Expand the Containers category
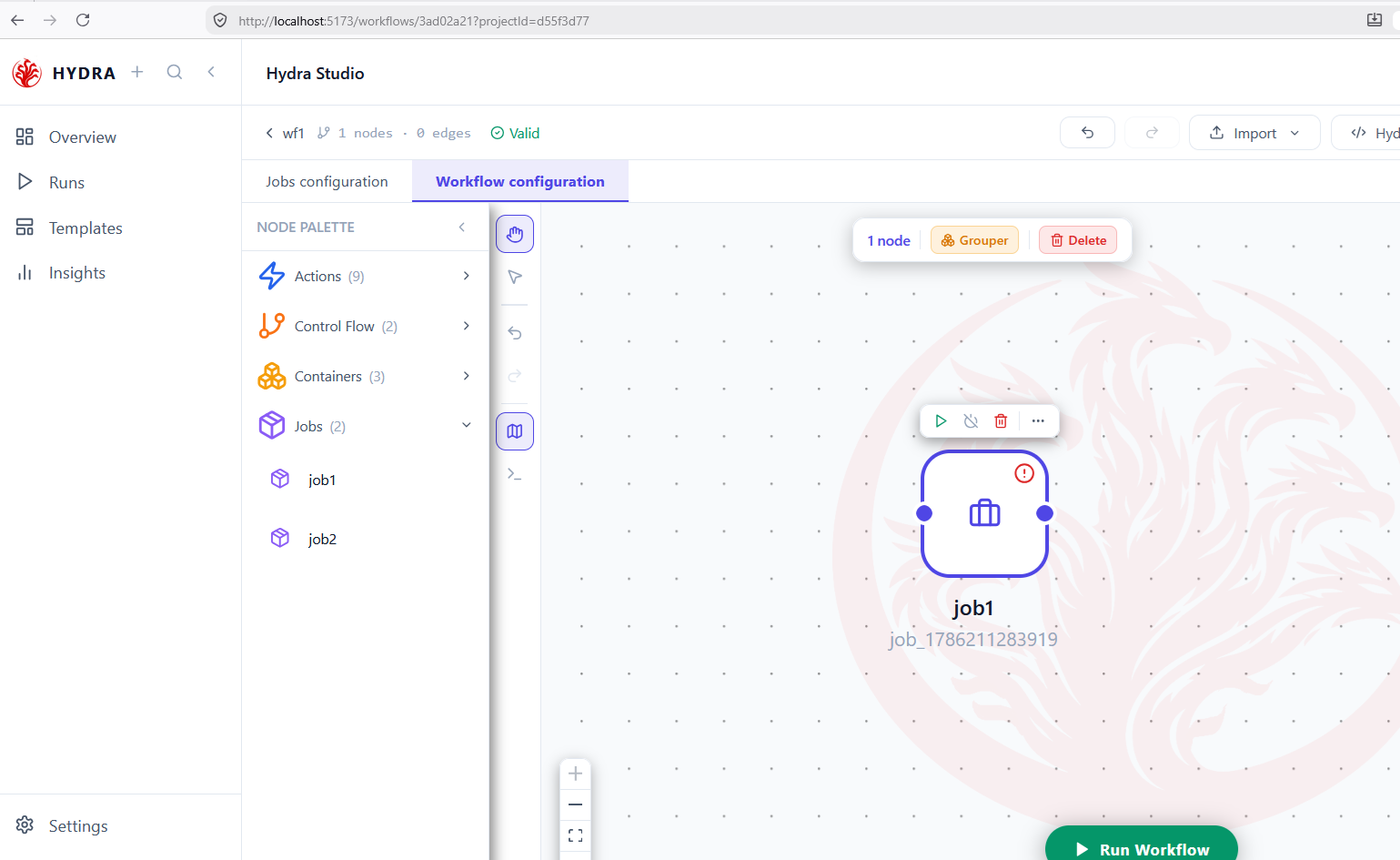The height and width of the screenshot is (860, 1400). point(467,376)
